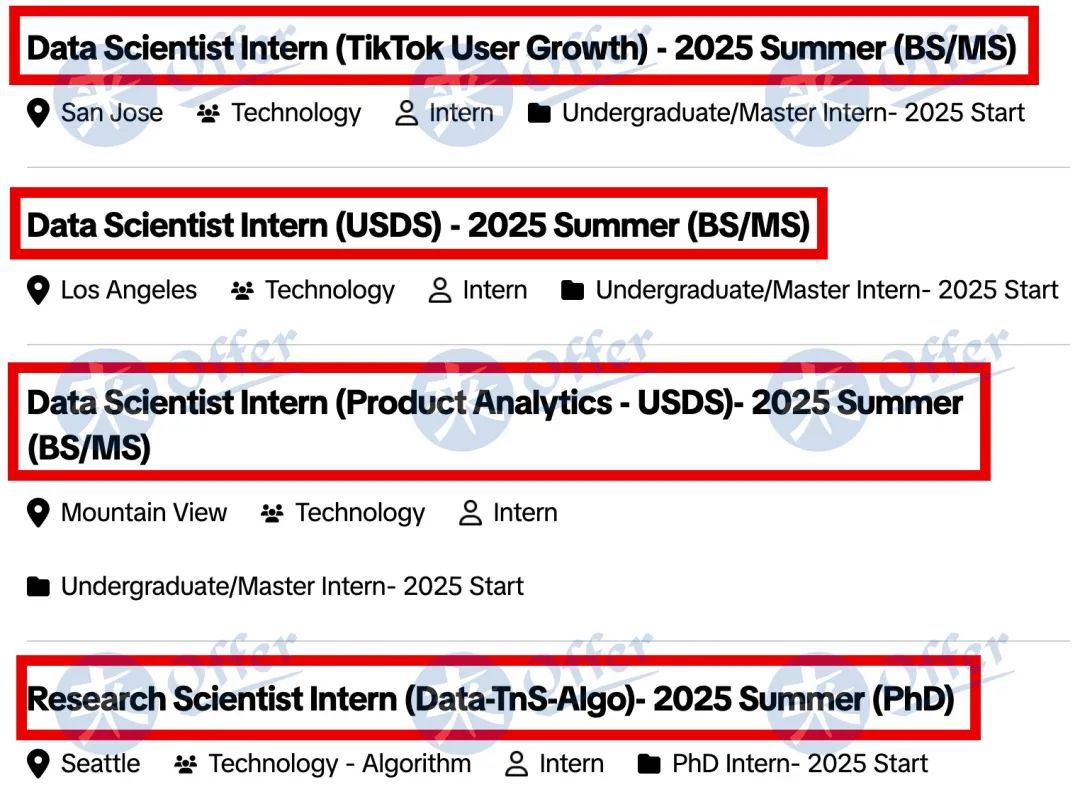Open the Research Scientist Intern (Data-TnS-Algo) posting
Image resolution: width=1080 pixels, height=797 pixels.
point(490,699)
